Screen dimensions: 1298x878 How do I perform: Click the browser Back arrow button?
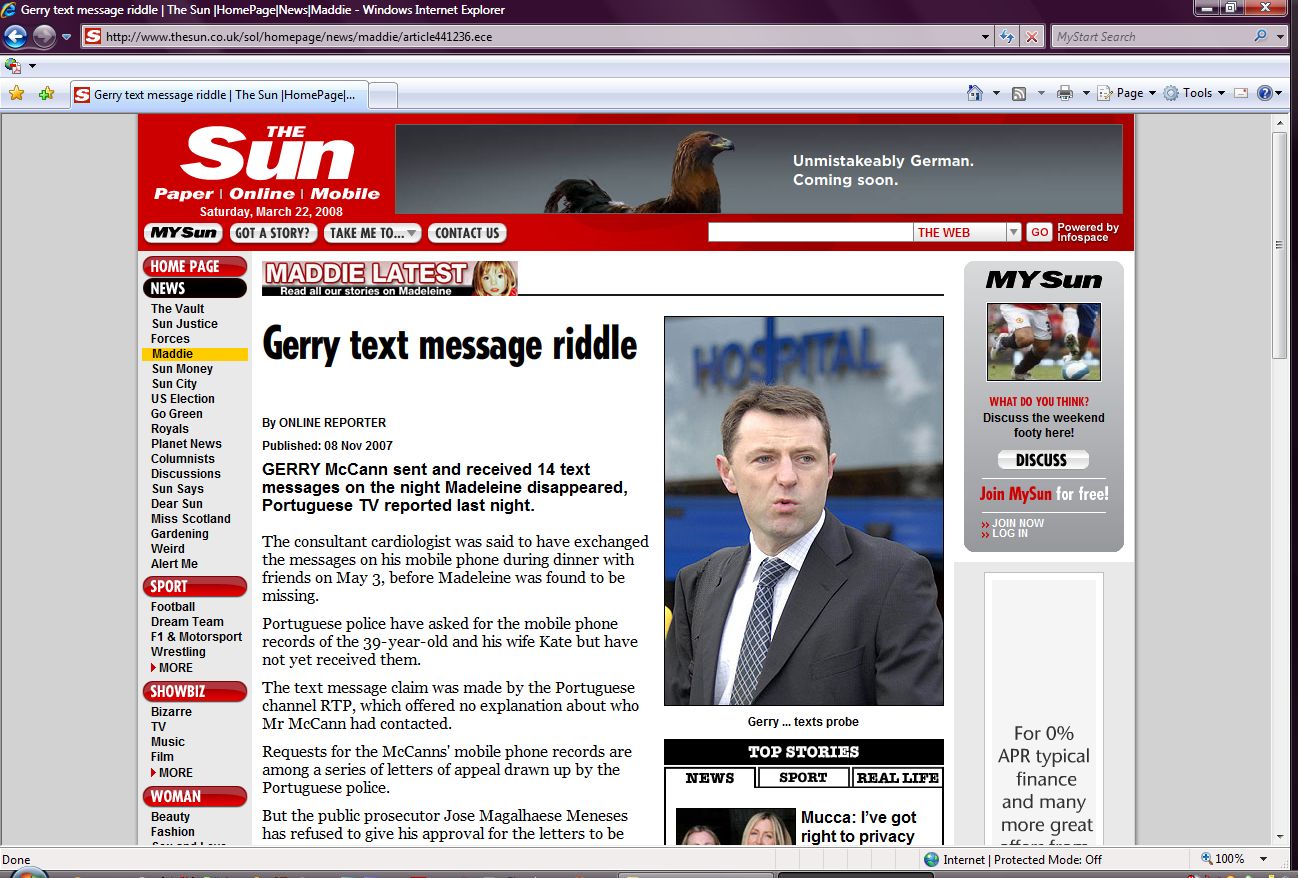click(x=15, y=37)
